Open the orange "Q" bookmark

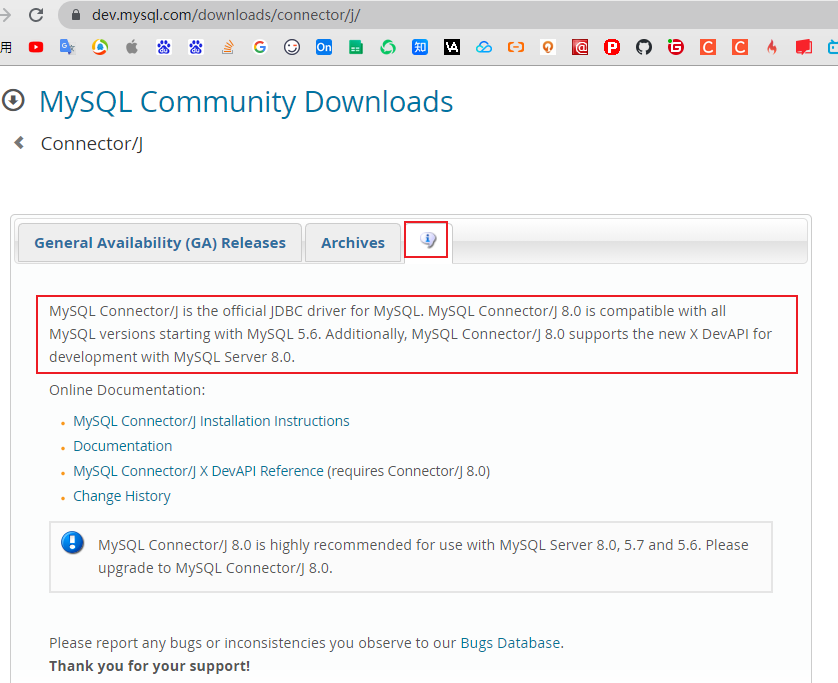(548, 48)
